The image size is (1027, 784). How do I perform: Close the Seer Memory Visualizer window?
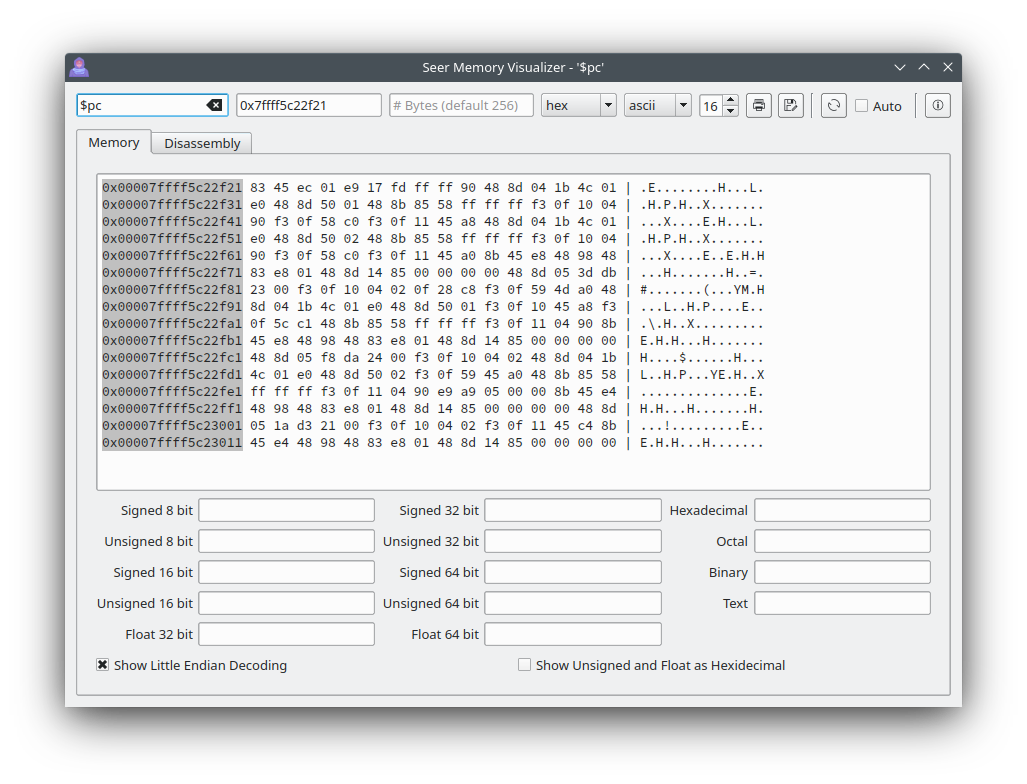[947, 67]
